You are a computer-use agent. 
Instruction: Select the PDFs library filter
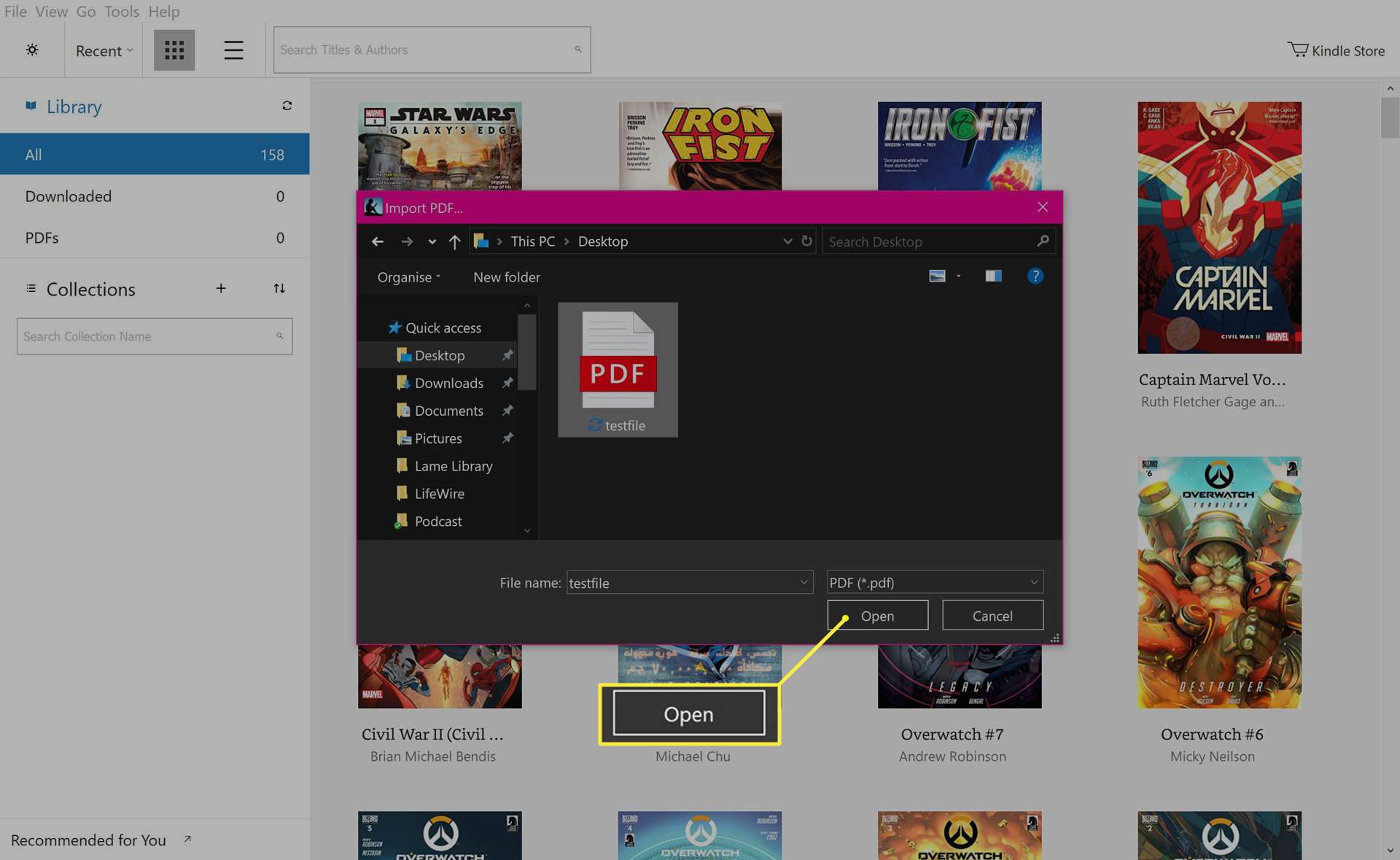155,237
